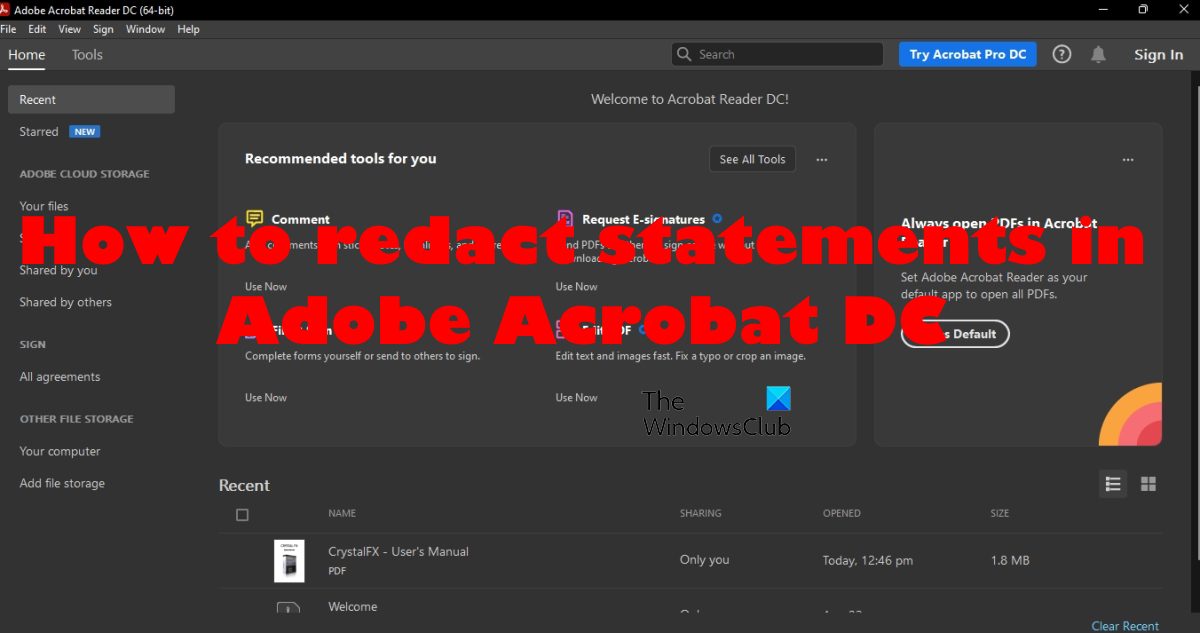
Task: Click 'Only you' sharing cell for CrystalFX
Action: coord(704,560)
